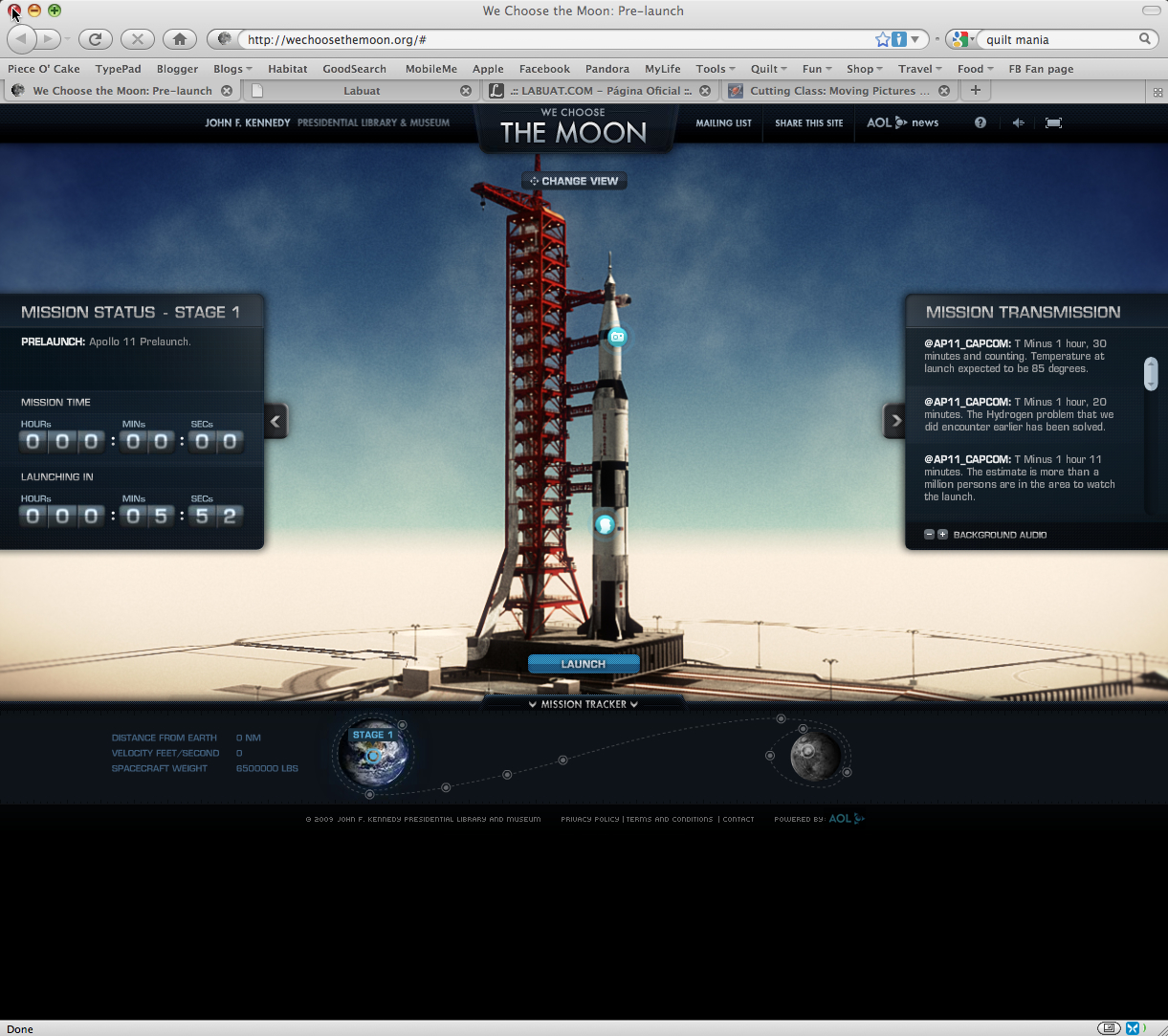Decrease background audio with the minus button
Viewport: 1168px width, 1036px height.
tap(929, 535)
